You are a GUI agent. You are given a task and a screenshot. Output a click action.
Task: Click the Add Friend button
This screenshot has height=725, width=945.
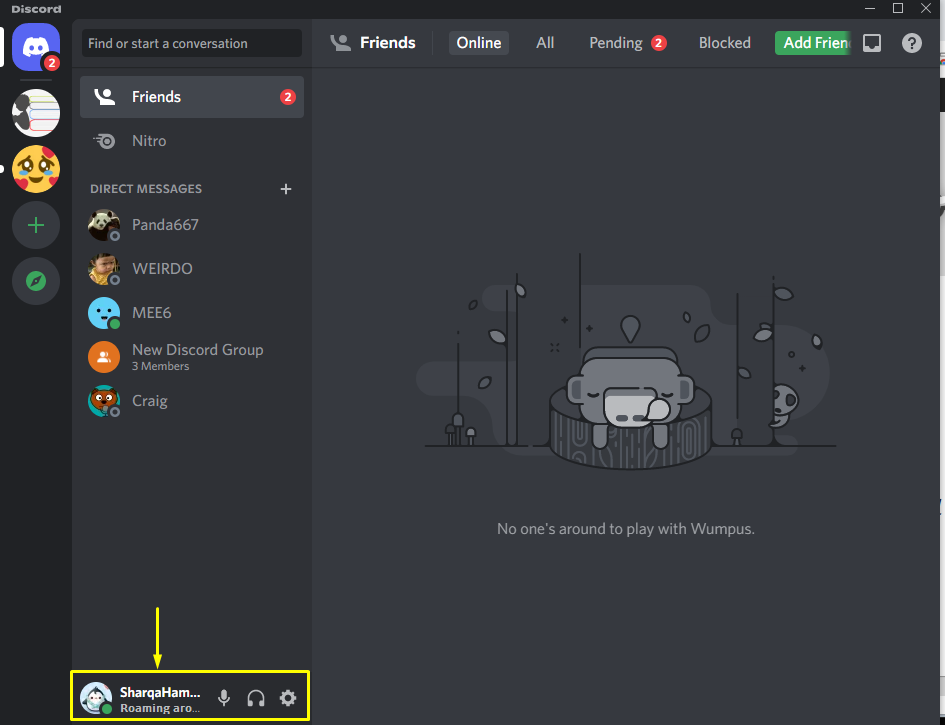tap(813, 43)
